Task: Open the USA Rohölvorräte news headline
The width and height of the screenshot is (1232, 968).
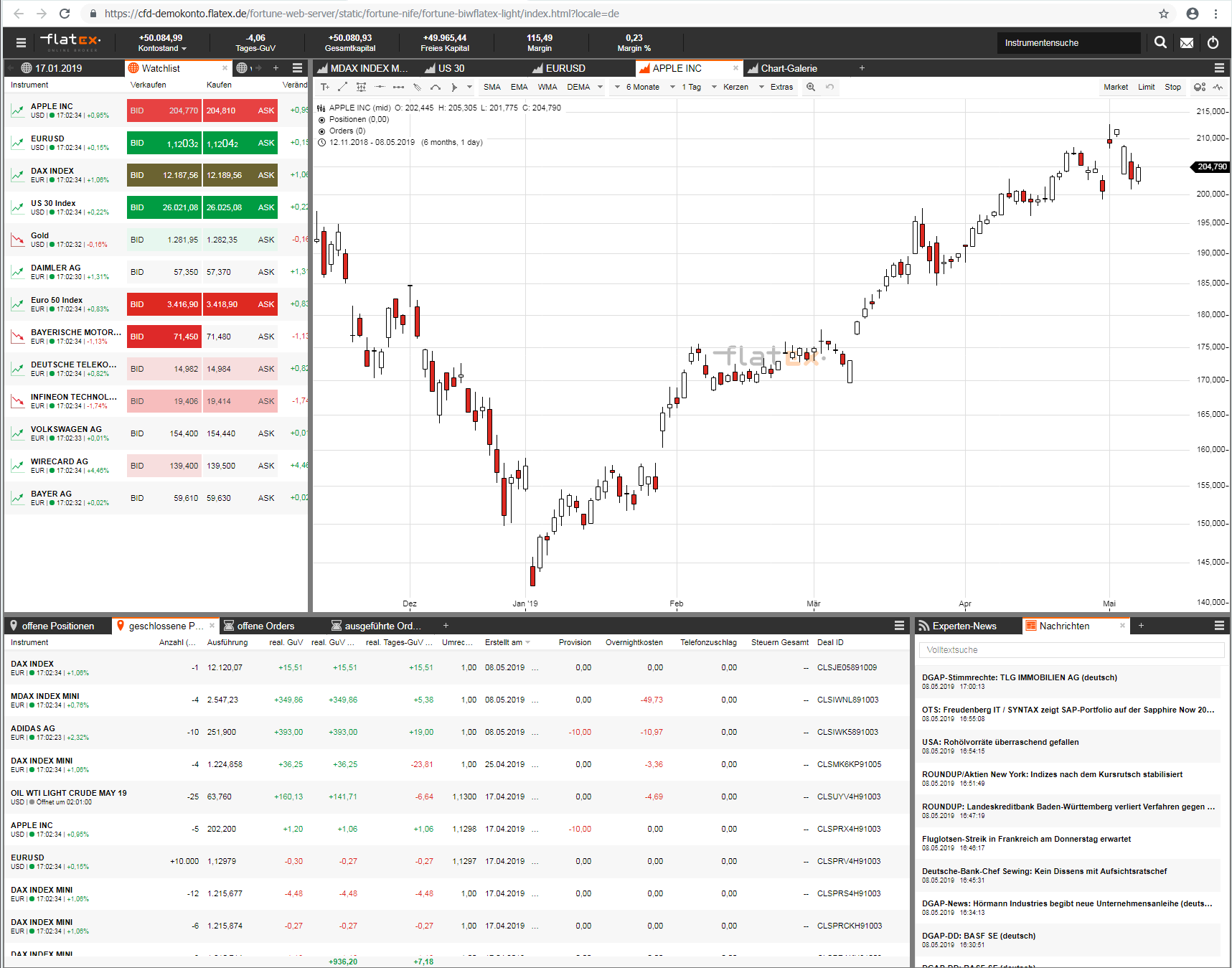Action: coord(1000,742)
